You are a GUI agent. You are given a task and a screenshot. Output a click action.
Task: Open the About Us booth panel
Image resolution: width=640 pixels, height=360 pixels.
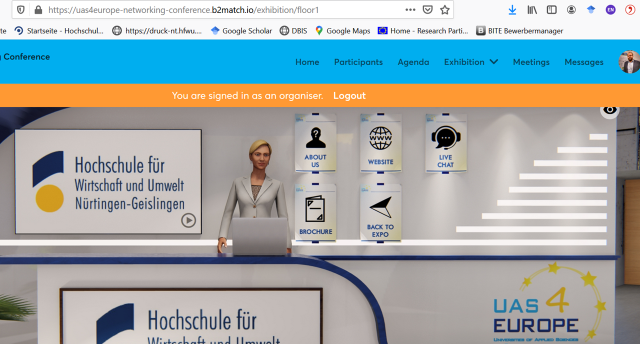click(316, 143)
